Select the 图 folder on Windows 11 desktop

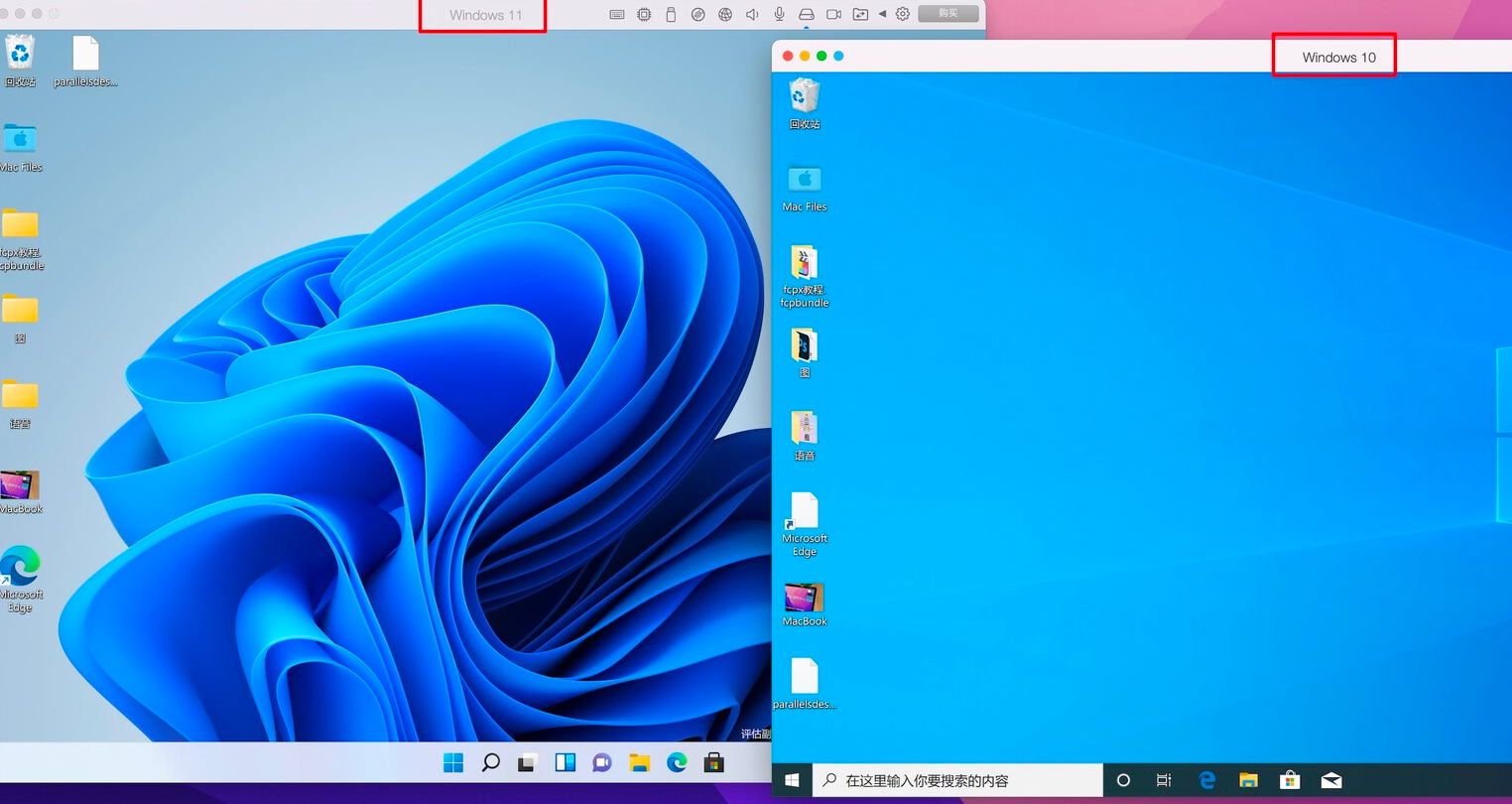click(20, 318)
